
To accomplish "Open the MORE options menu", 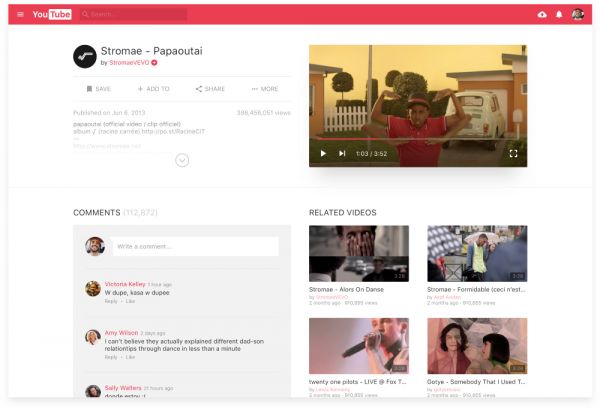I will (x=265, y=89).
